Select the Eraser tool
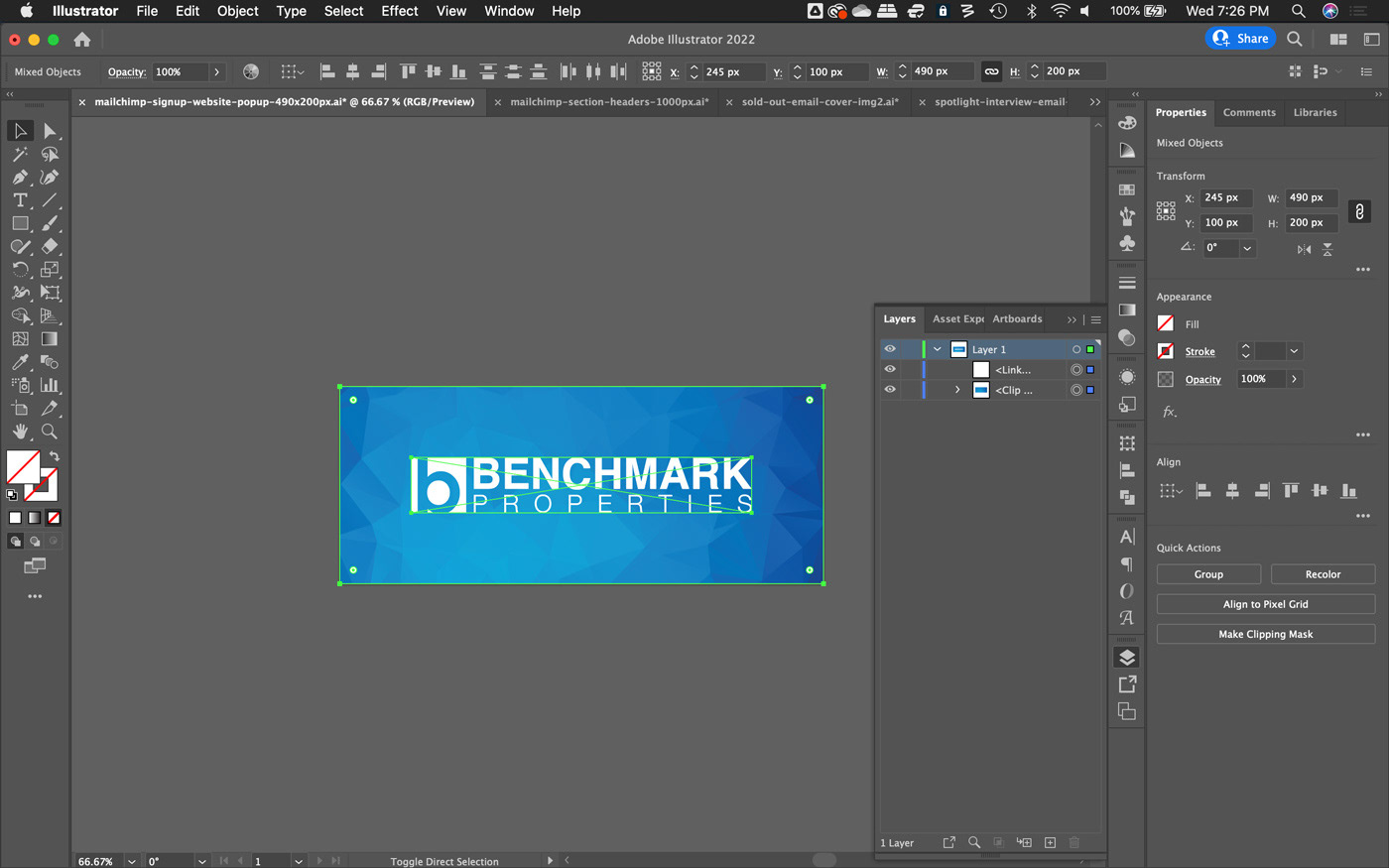The width and height of the screenshot is (1389, 868). [x=50, y=246]
